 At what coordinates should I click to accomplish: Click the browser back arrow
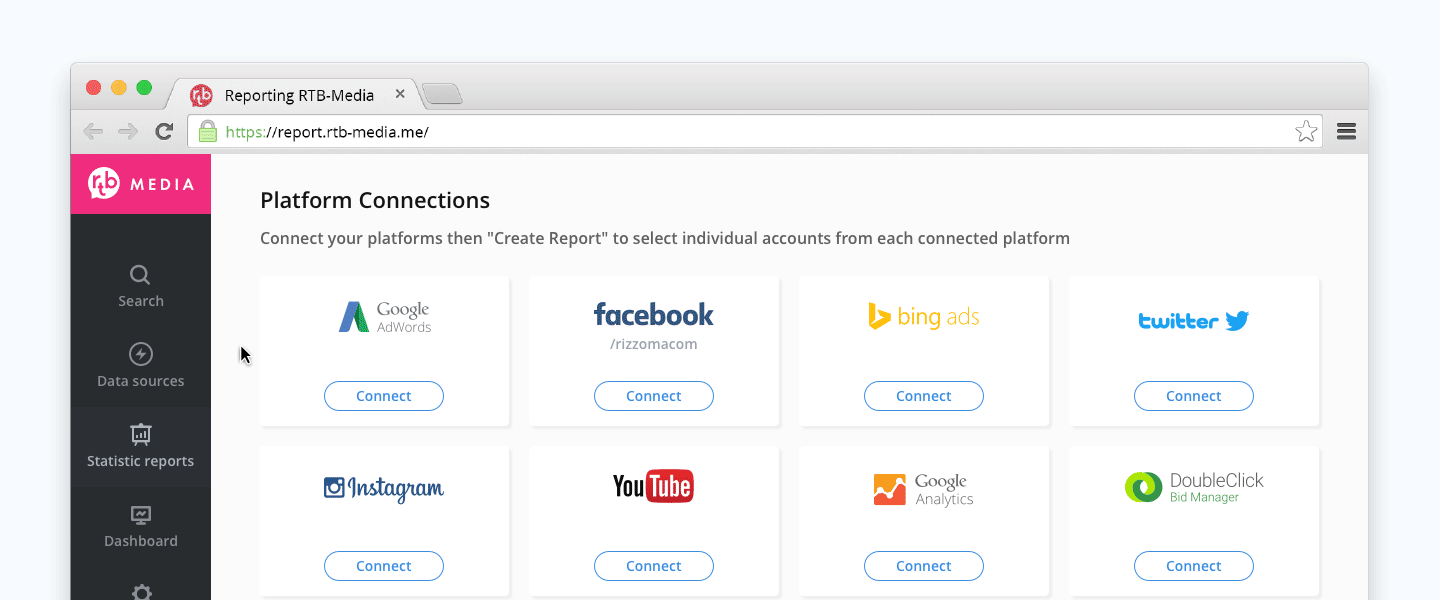93,131
